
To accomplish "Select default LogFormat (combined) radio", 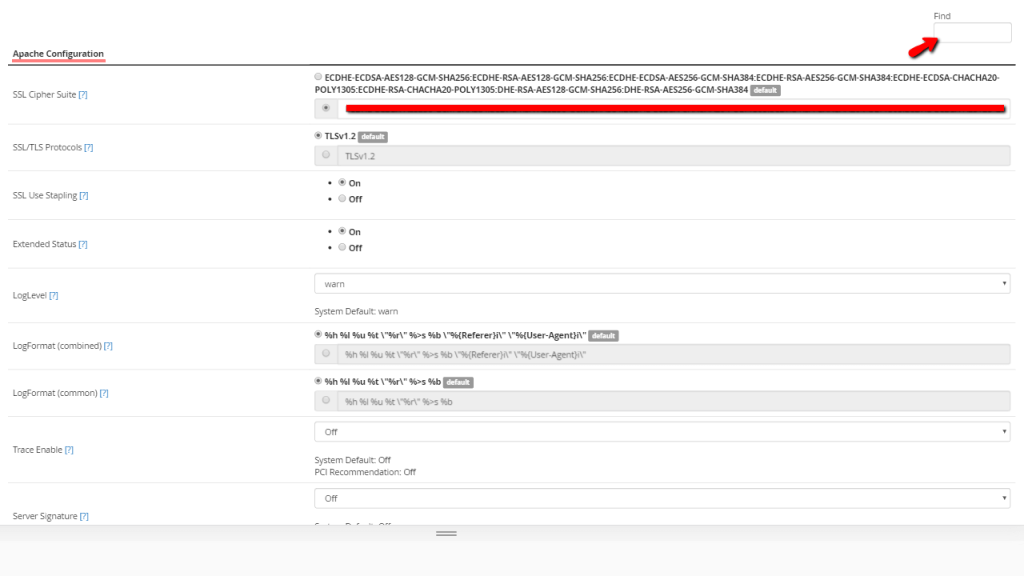I will tap(318, 334).
